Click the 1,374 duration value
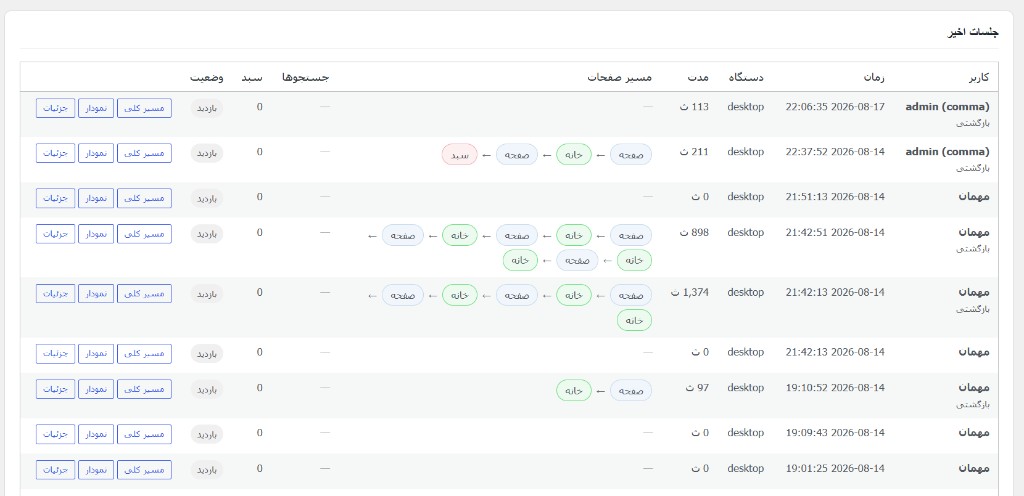The width and height of the screenshot is (1024, 496). tap(690, 293)
